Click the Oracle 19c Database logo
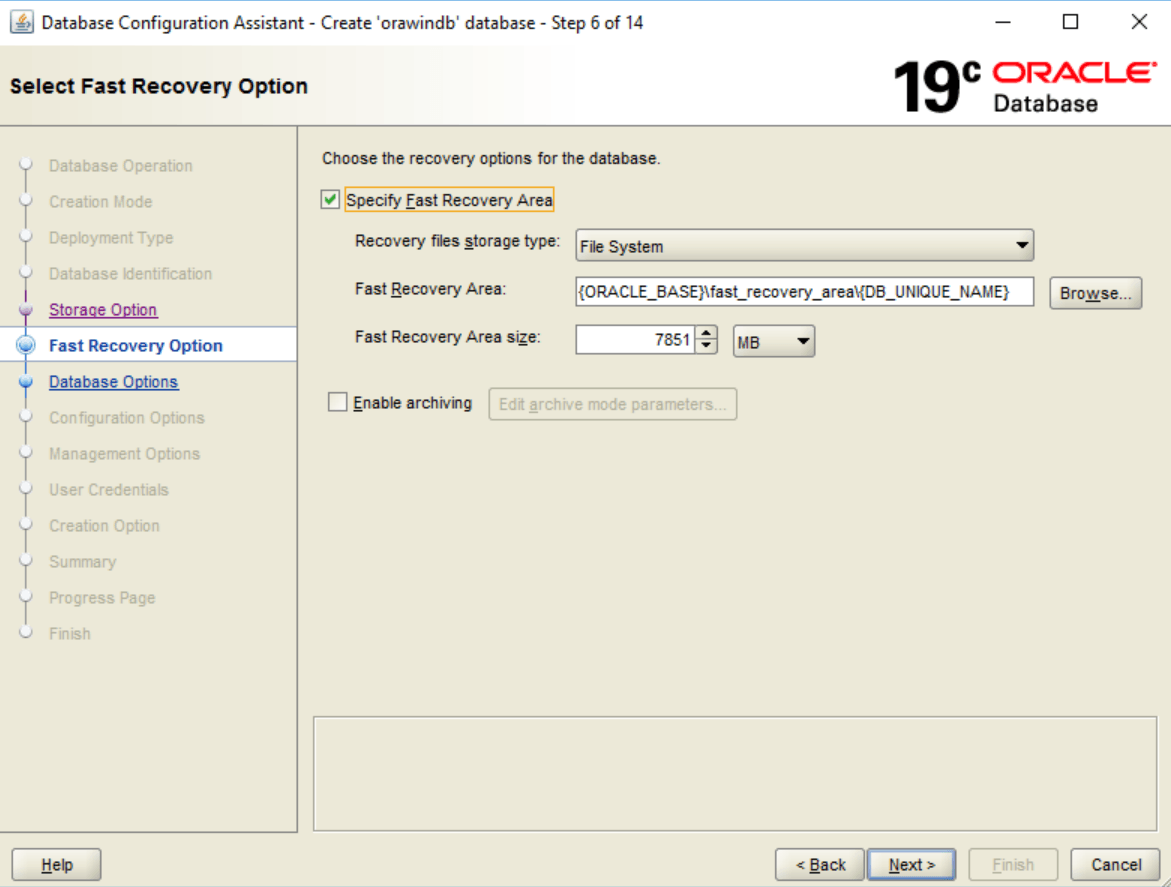The image size is (1171, 887). pyautogui.click(x=1023, y=86)
